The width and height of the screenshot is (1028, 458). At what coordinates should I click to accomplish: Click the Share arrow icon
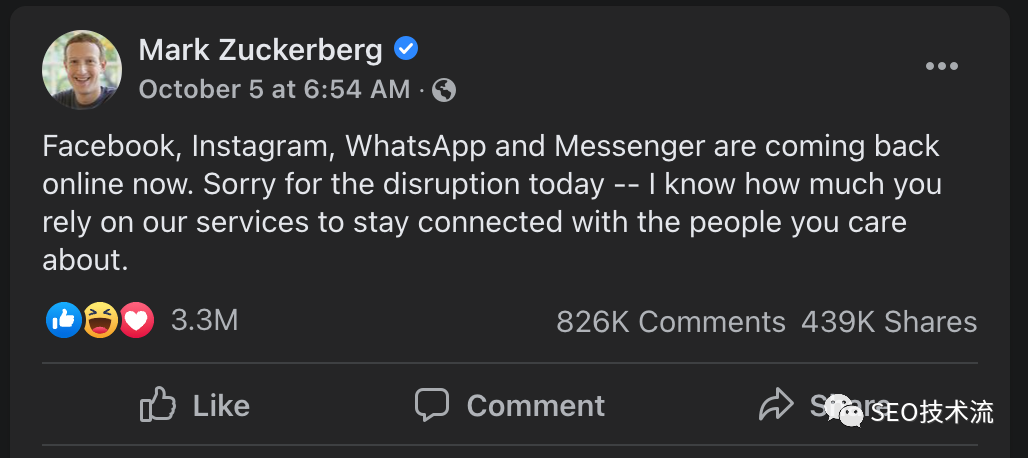pos(775,405)
